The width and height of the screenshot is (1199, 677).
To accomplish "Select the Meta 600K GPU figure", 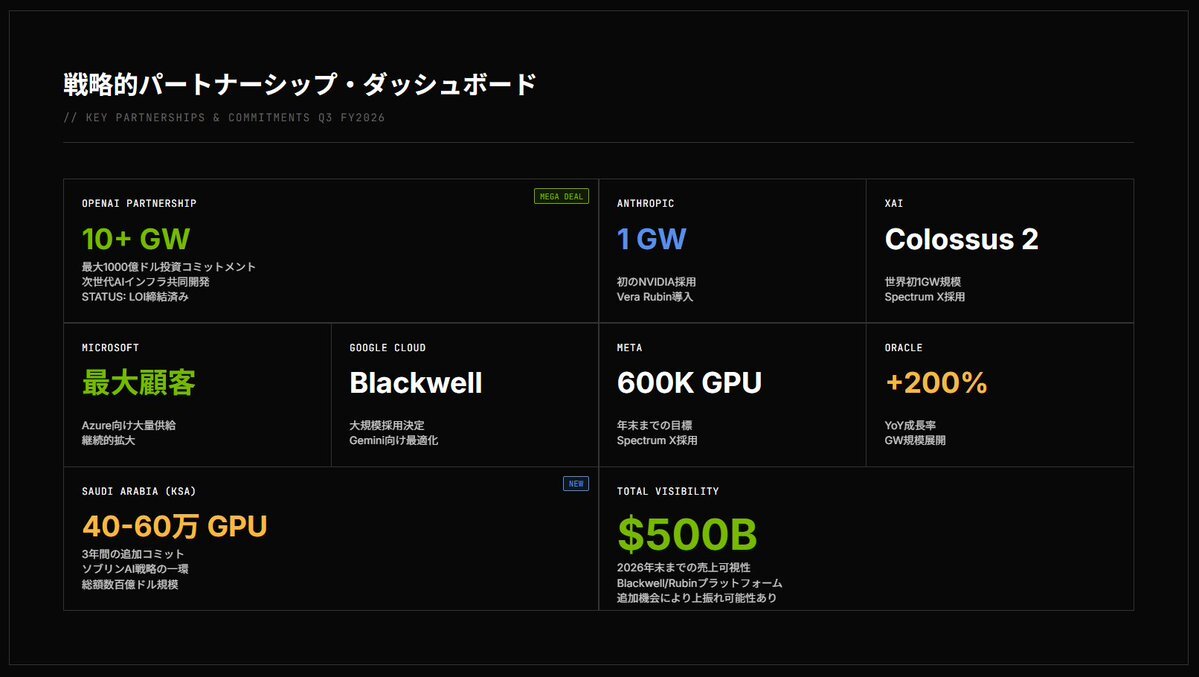I will coord(689,383).
